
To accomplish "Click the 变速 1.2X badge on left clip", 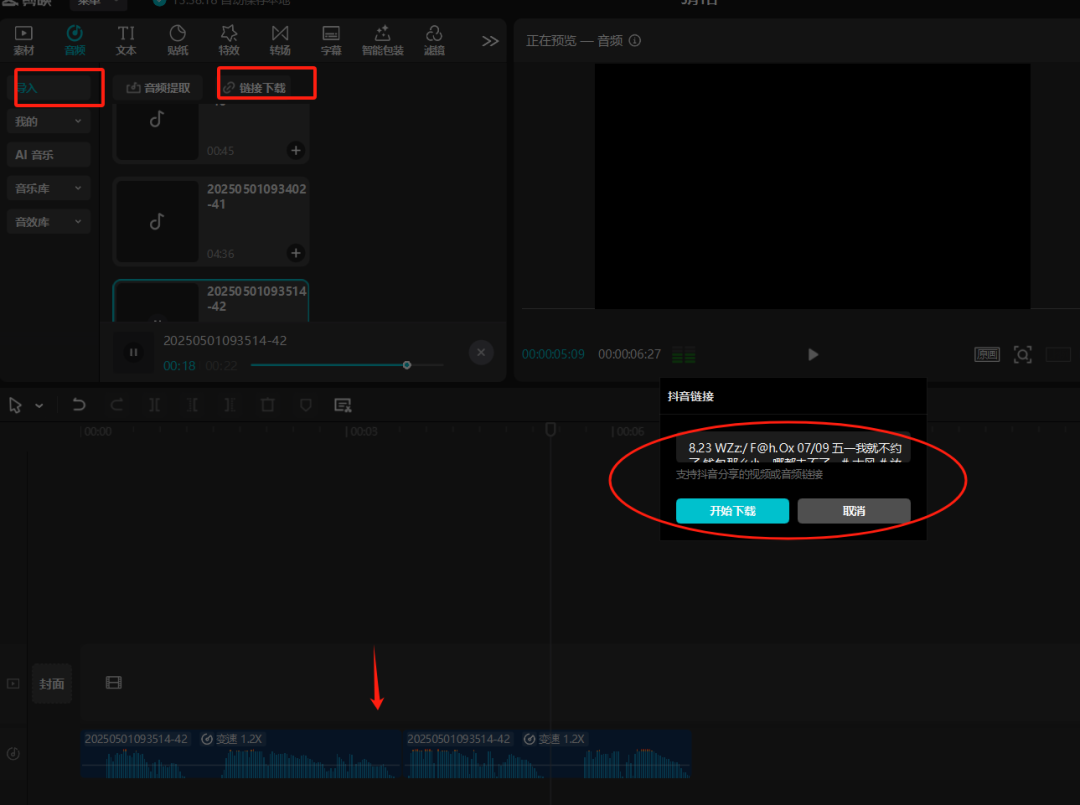I will 231,739.
